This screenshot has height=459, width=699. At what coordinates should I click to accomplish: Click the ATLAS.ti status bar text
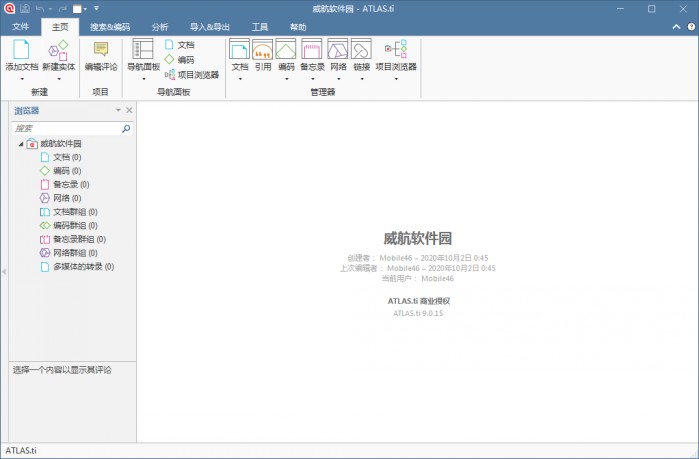coord(21,451)
